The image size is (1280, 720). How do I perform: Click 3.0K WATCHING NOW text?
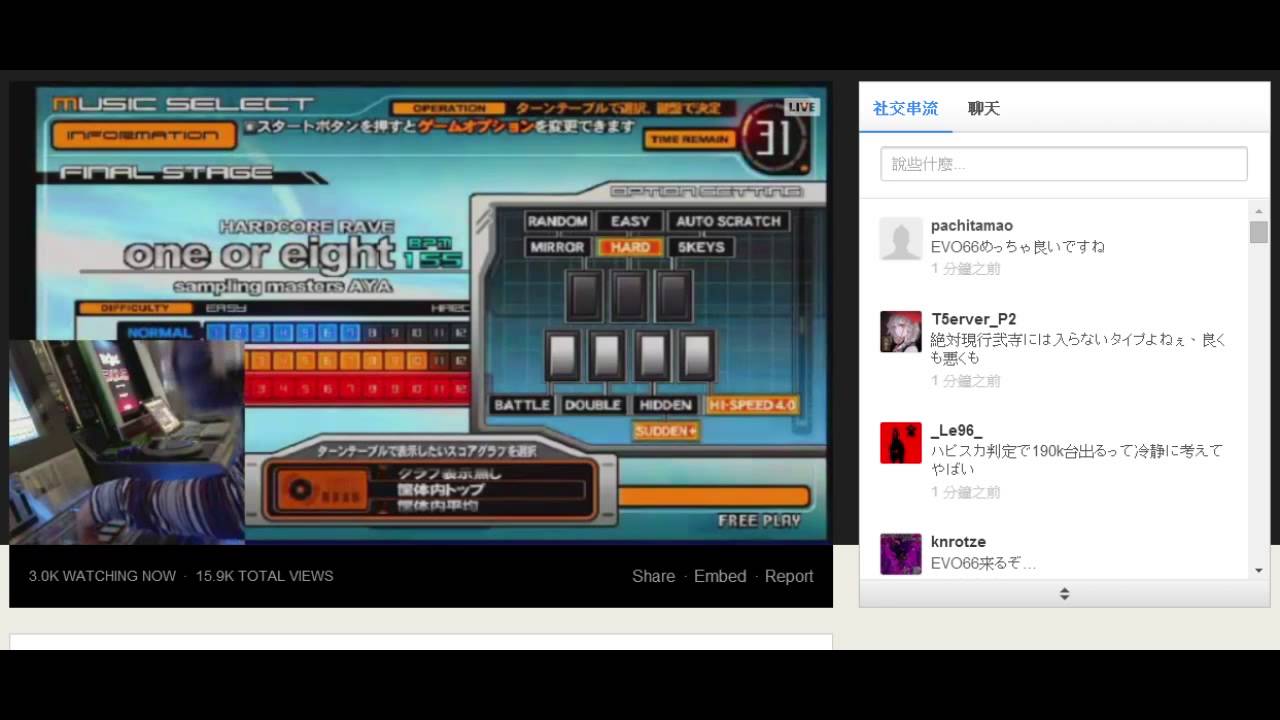point(102,576)
